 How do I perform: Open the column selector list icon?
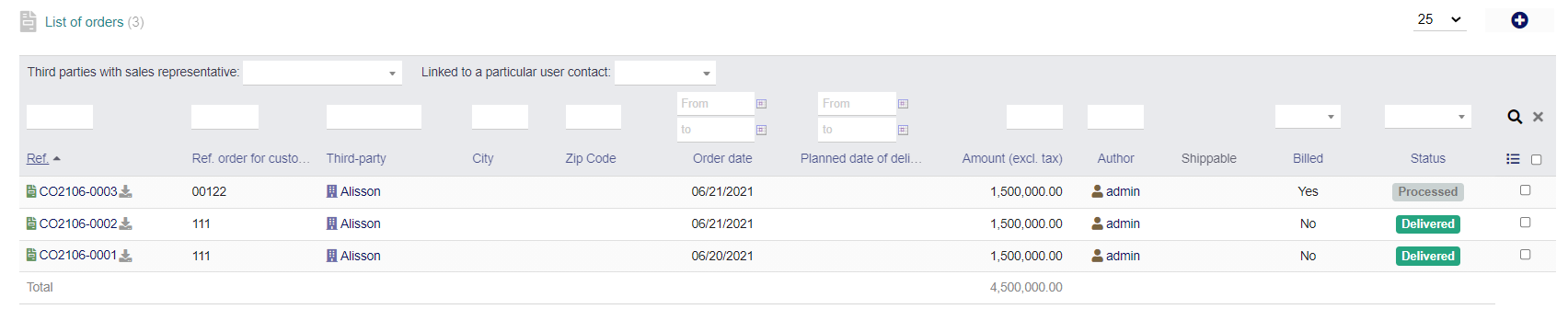coord(1513,159)
